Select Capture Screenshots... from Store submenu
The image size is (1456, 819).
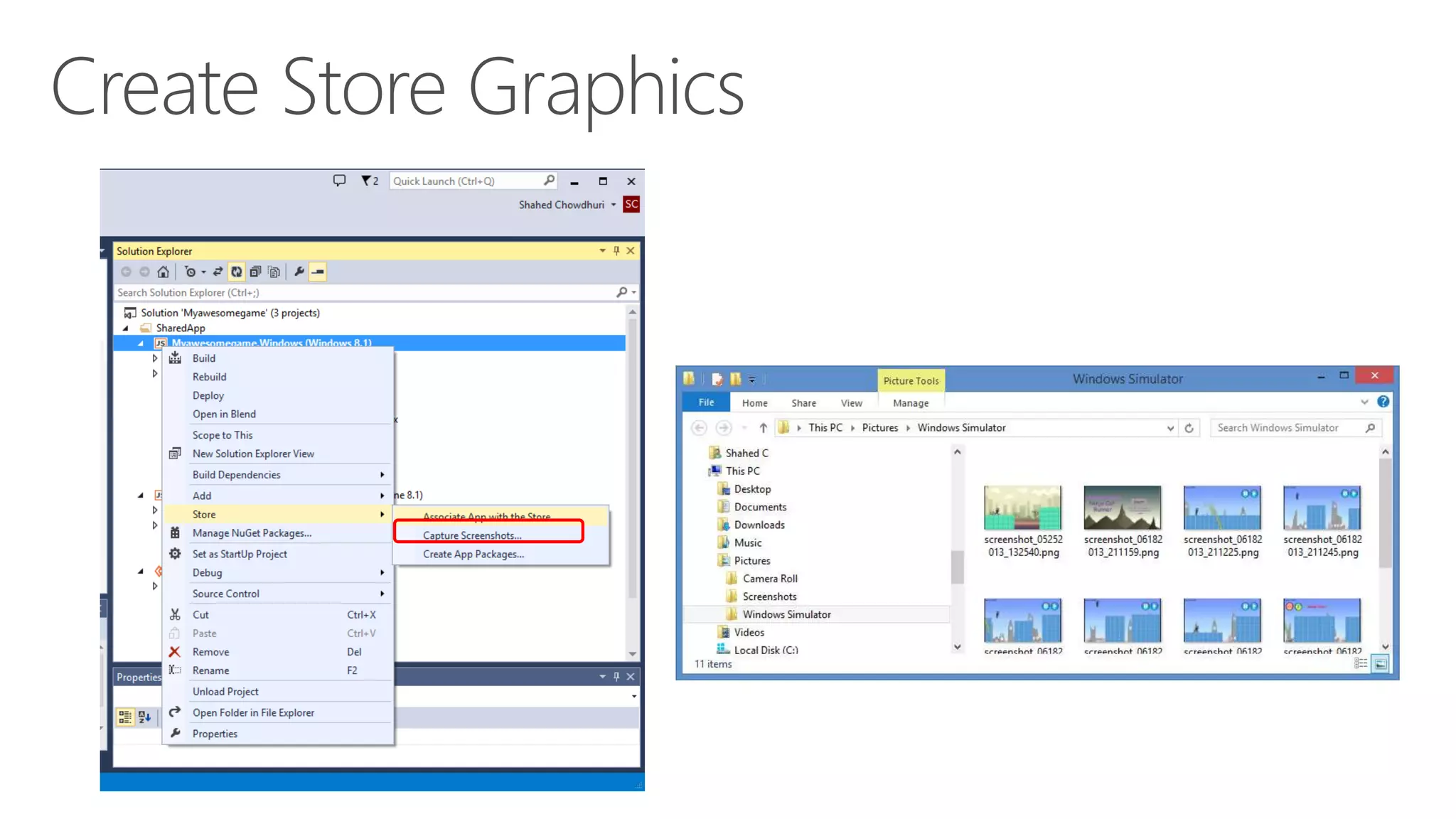point(472,535)
